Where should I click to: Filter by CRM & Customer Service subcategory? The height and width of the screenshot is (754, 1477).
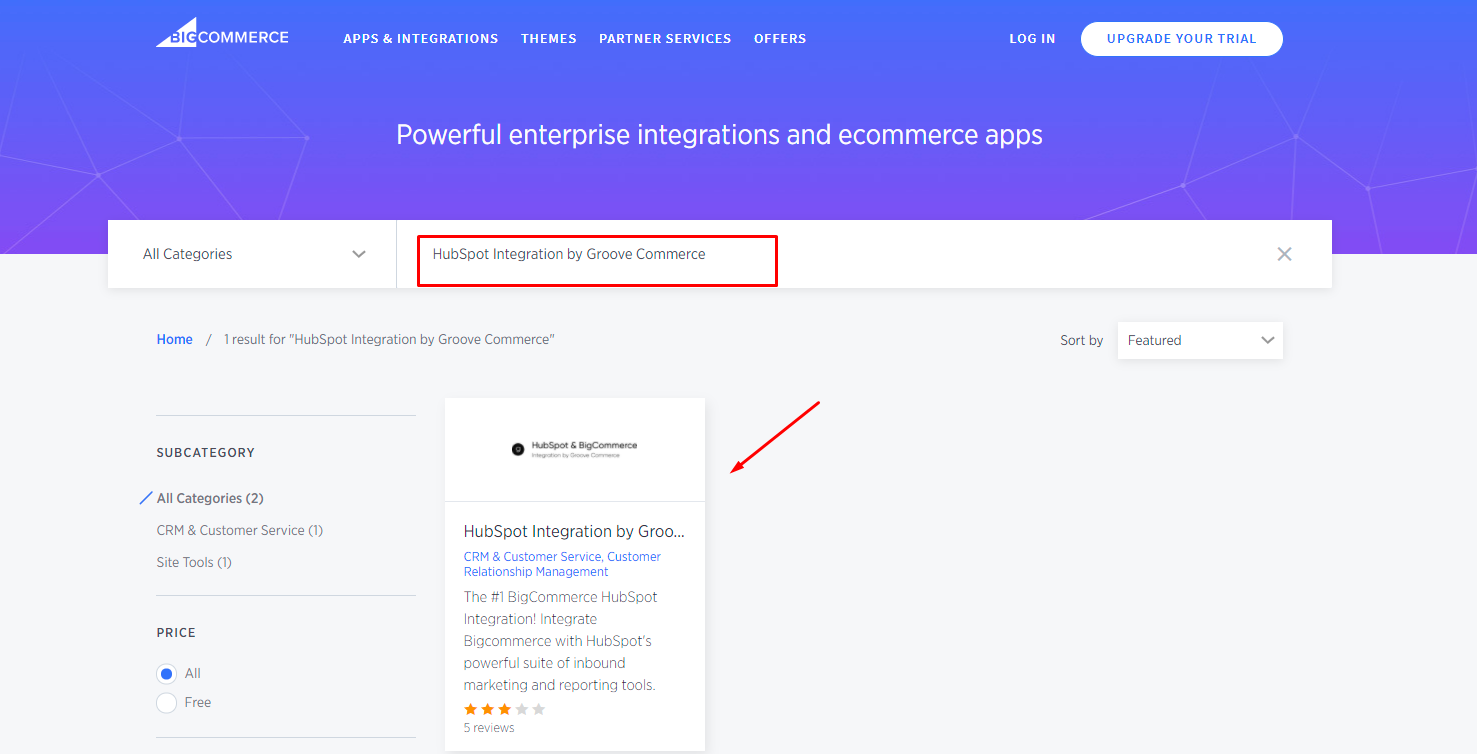click(239, 530)
